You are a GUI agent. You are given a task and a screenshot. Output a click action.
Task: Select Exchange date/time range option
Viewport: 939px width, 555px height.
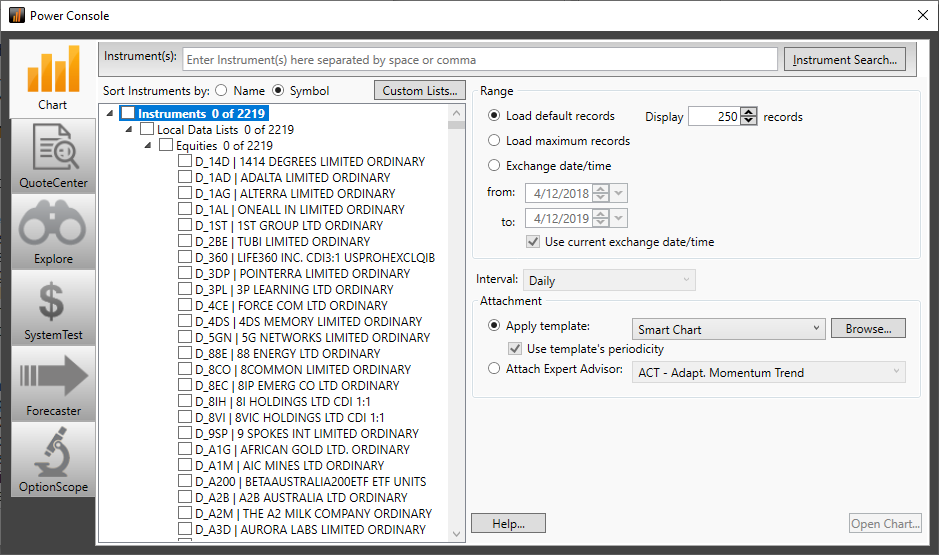point(494,166)
